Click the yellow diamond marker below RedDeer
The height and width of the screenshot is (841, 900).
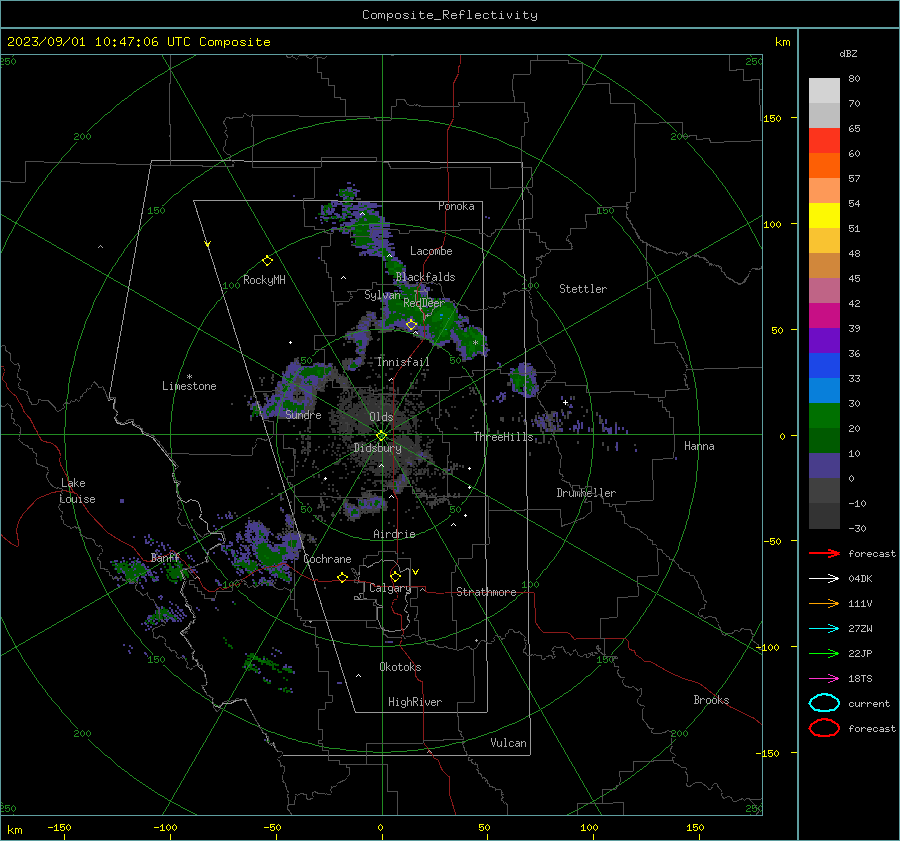pos(411,325)
